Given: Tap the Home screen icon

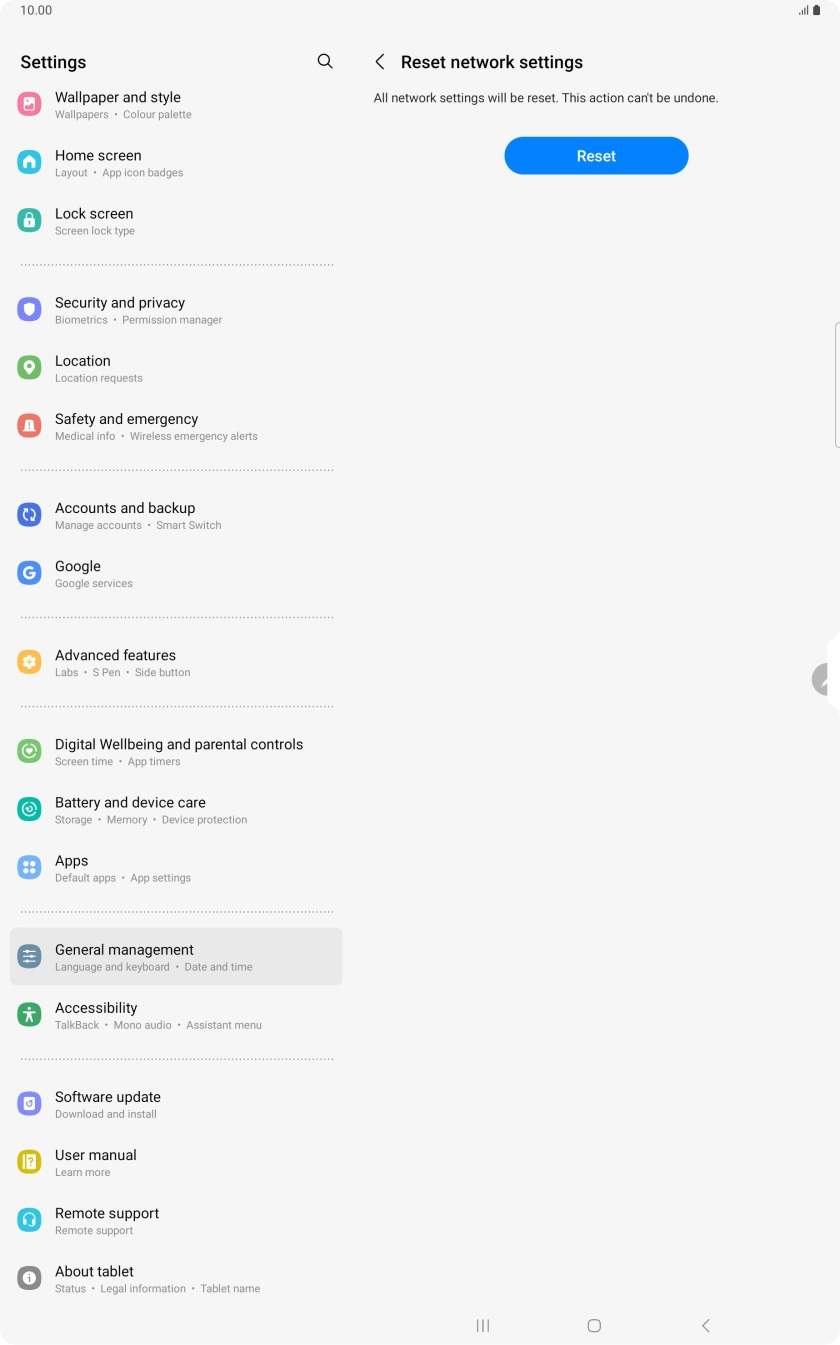Looking at the screenshot, I should [30, 162].
